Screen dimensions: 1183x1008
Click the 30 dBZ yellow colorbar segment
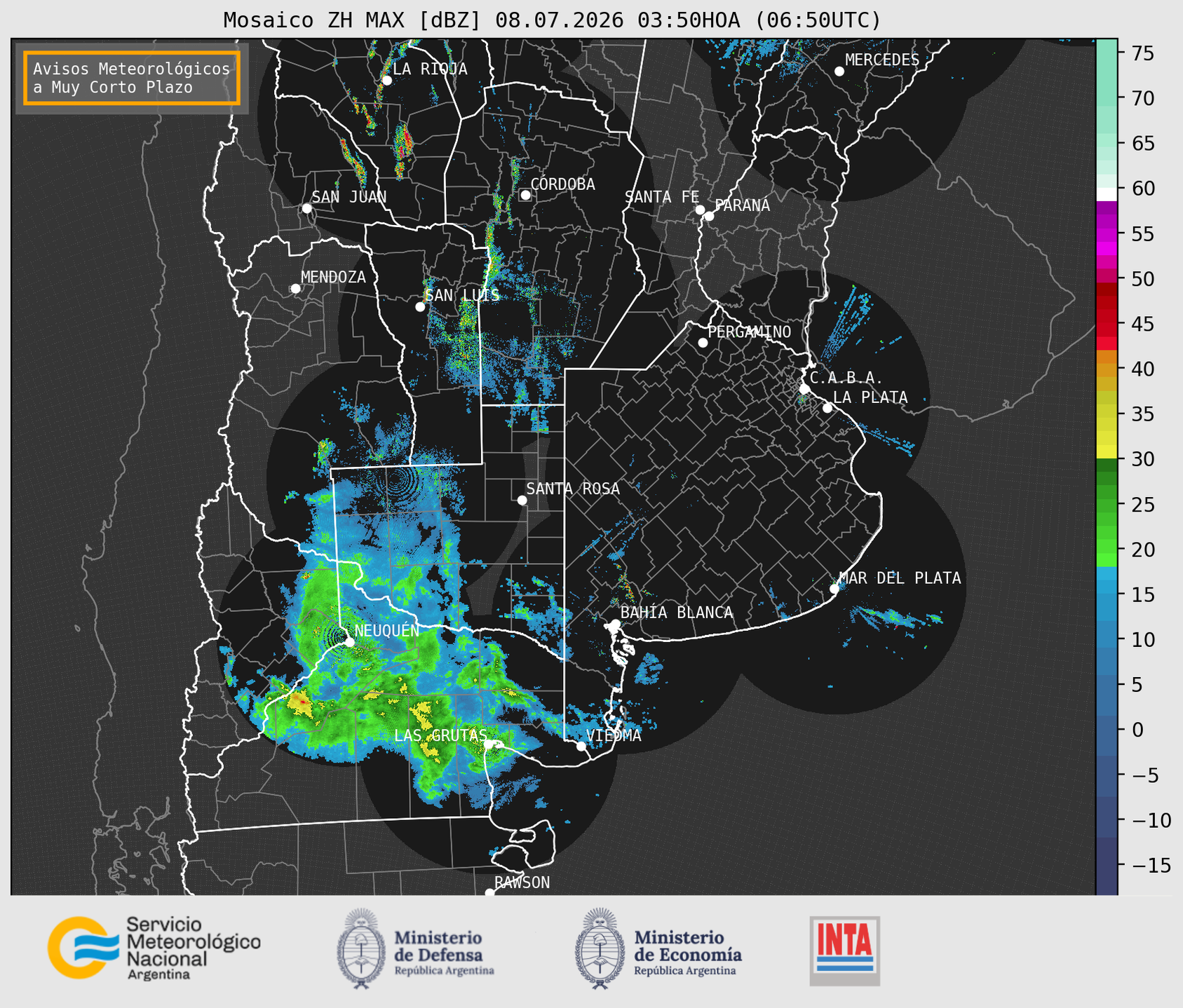click(x=1107, y=452)
